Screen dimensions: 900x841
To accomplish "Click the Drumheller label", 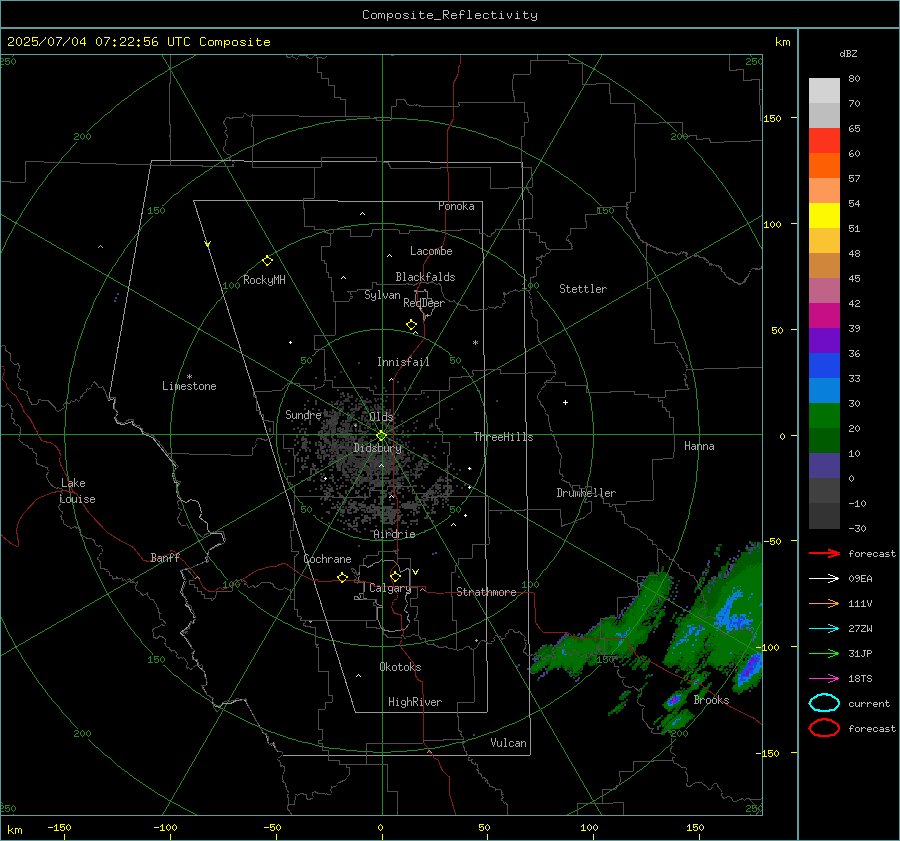I will 586,493.
